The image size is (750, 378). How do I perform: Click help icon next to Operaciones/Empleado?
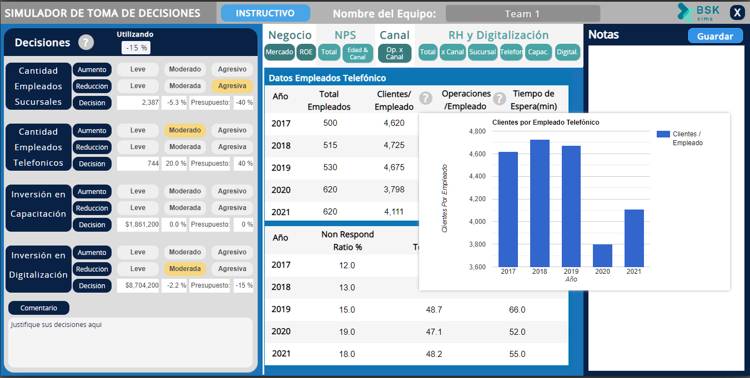[499, 99]
